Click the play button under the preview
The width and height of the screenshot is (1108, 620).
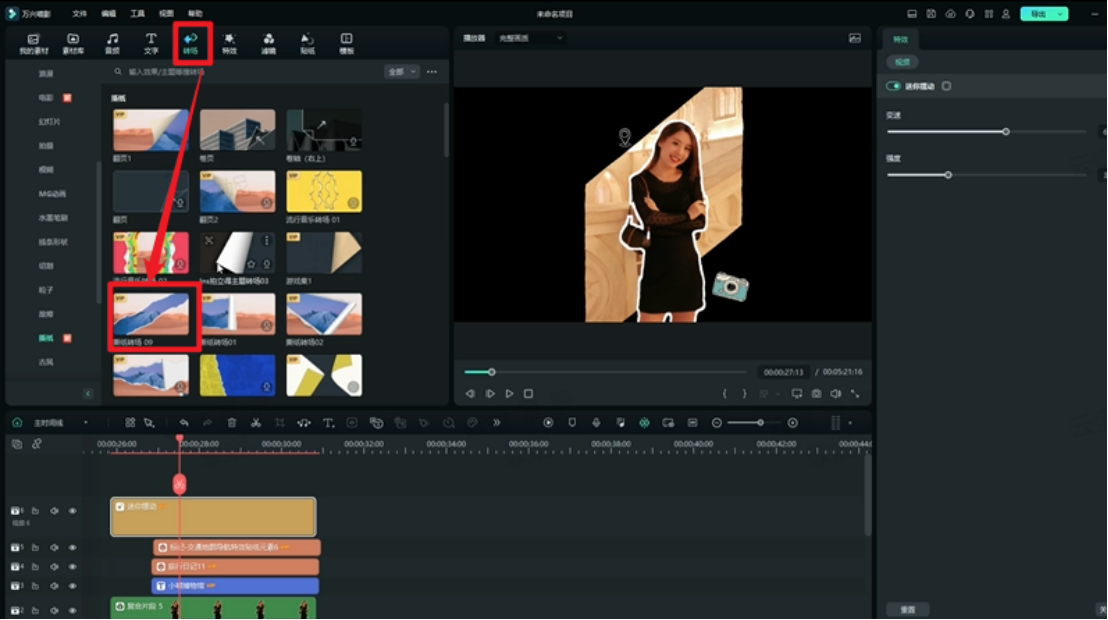[509, 394]
